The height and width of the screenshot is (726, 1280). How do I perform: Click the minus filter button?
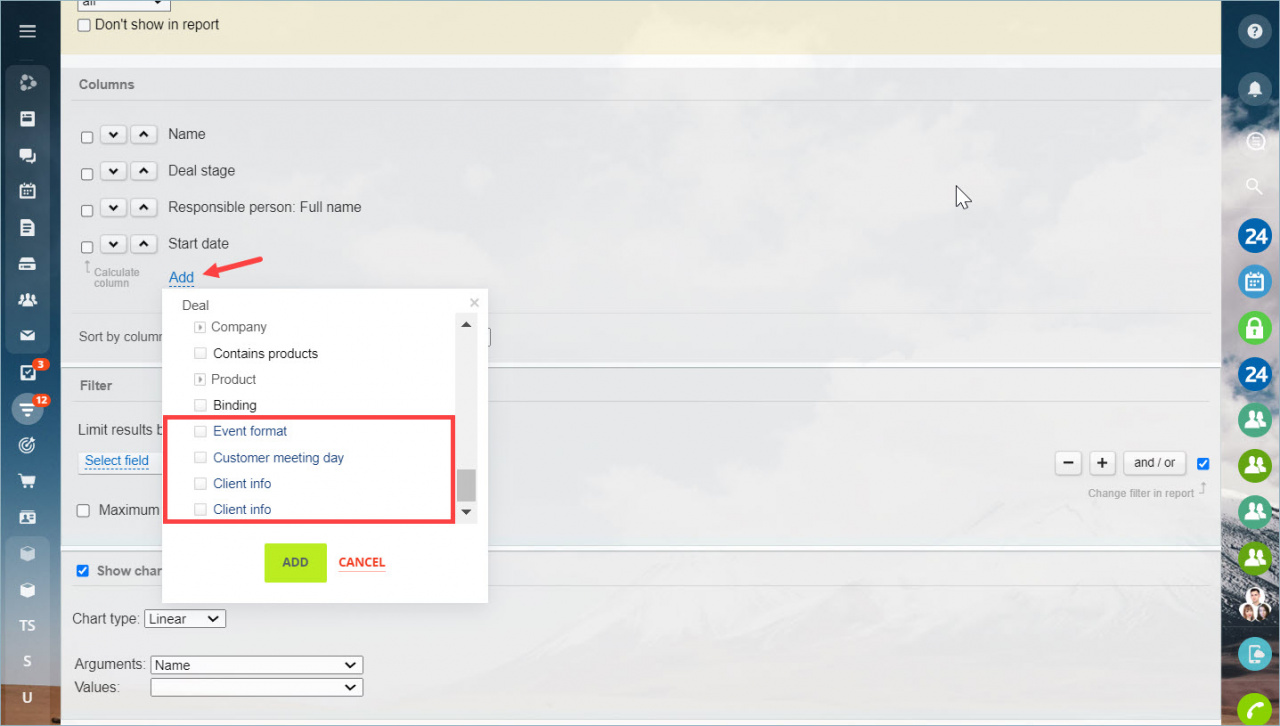tap(1069, 463)
